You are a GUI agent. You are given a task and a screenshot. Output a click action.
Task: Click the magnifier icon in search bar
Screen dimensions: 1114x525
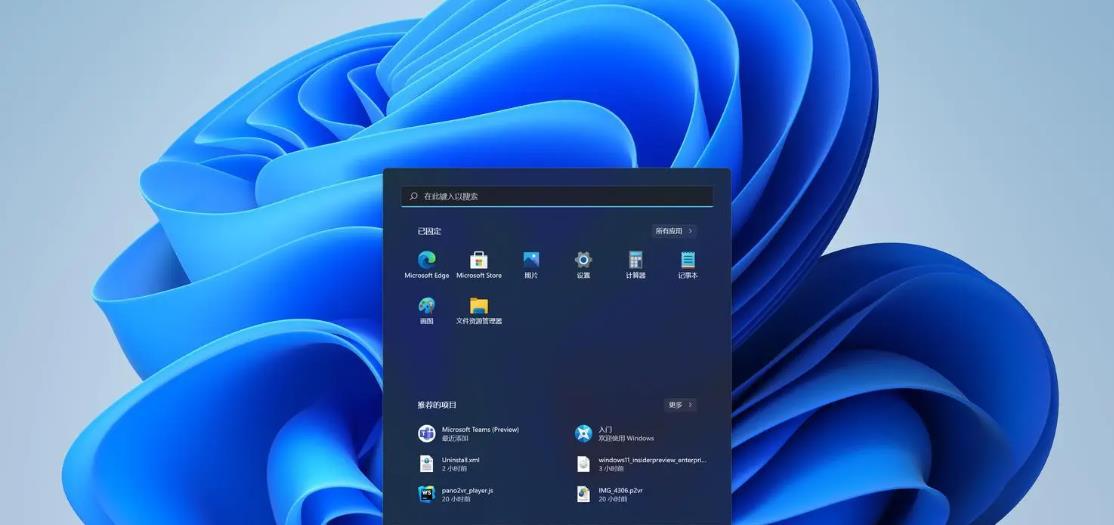413,196
